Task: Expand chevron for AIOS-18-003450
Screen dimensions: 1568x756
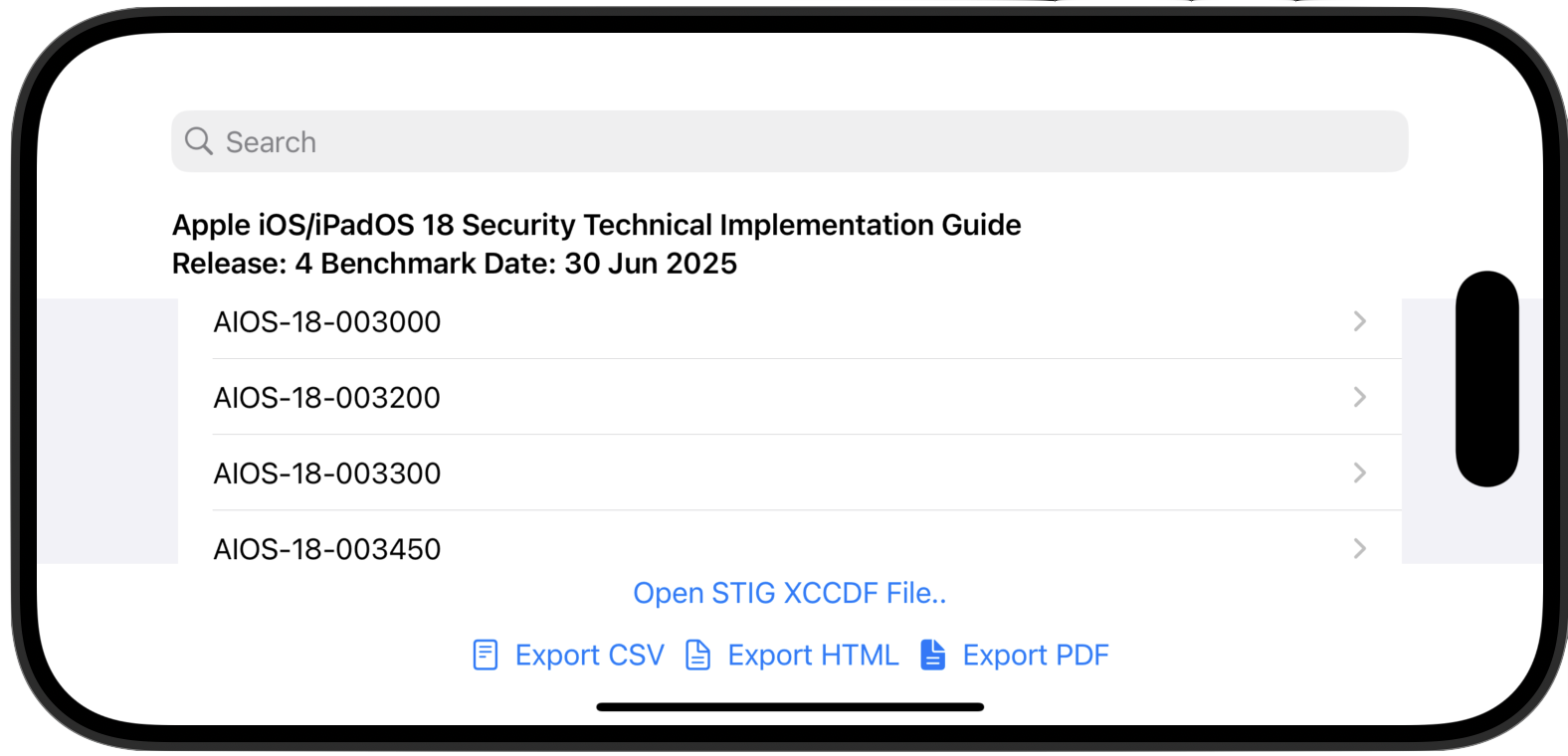Action: [x=1360, y=548]
